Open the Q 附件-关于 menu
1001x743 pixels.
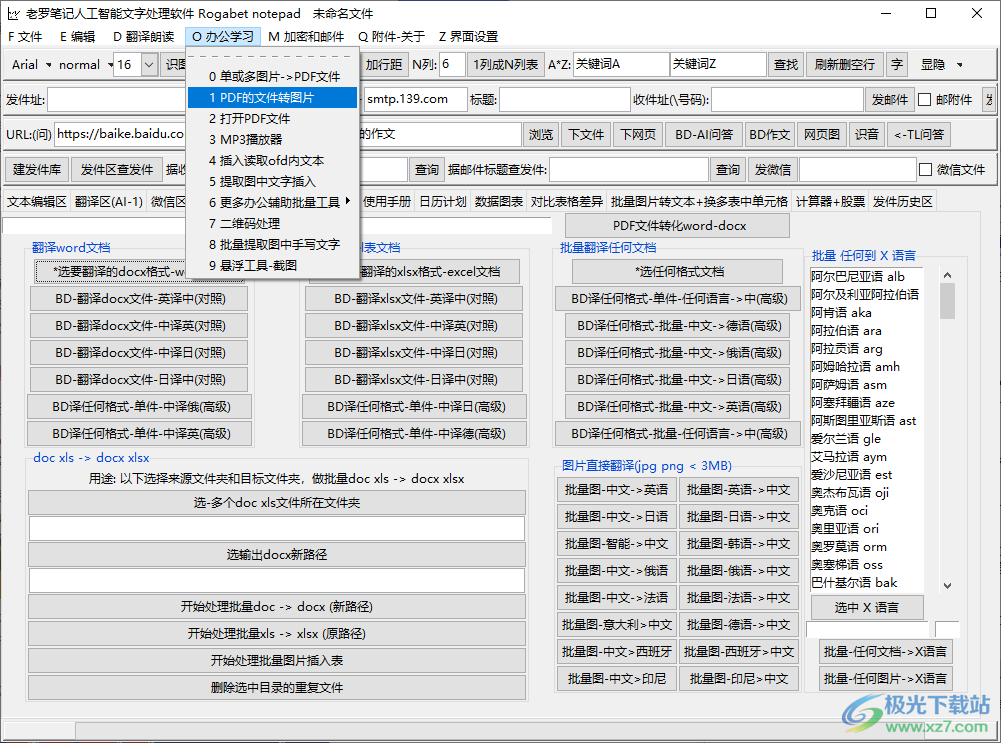391,36
